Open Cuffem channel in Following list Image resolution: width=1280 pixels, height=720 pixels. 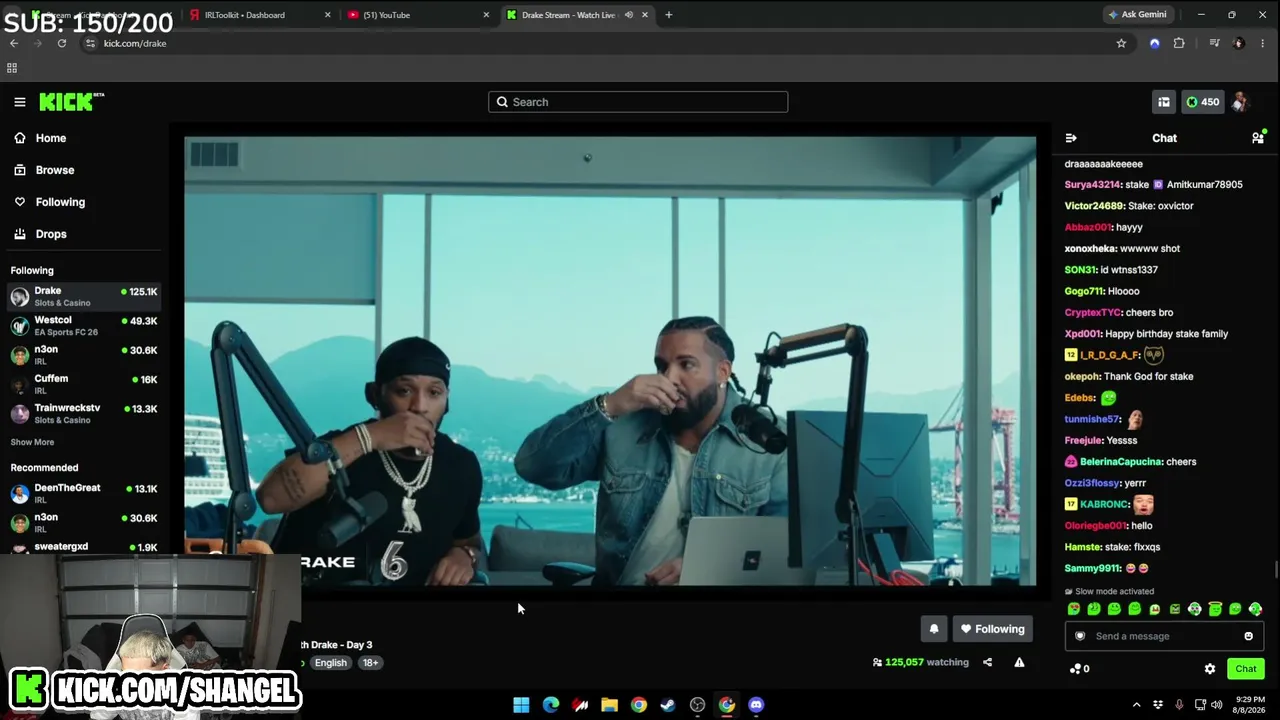pyautogui.click(x=84, y=384)
